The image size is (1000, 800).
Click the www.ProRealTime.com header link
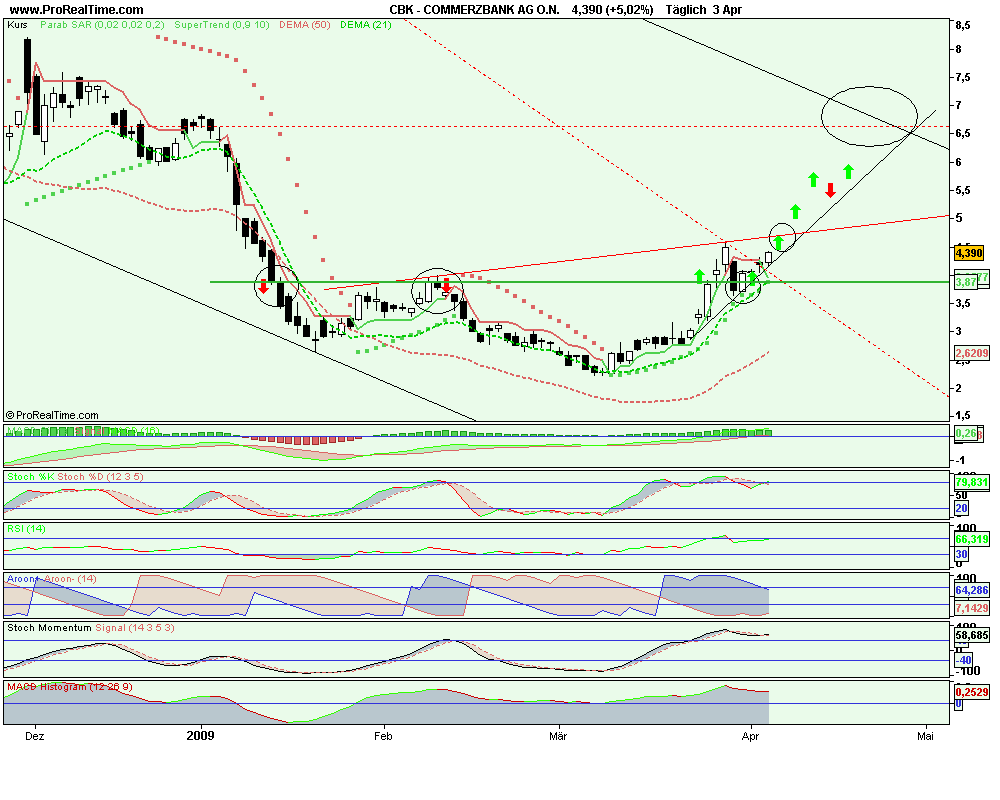(77, 10)
